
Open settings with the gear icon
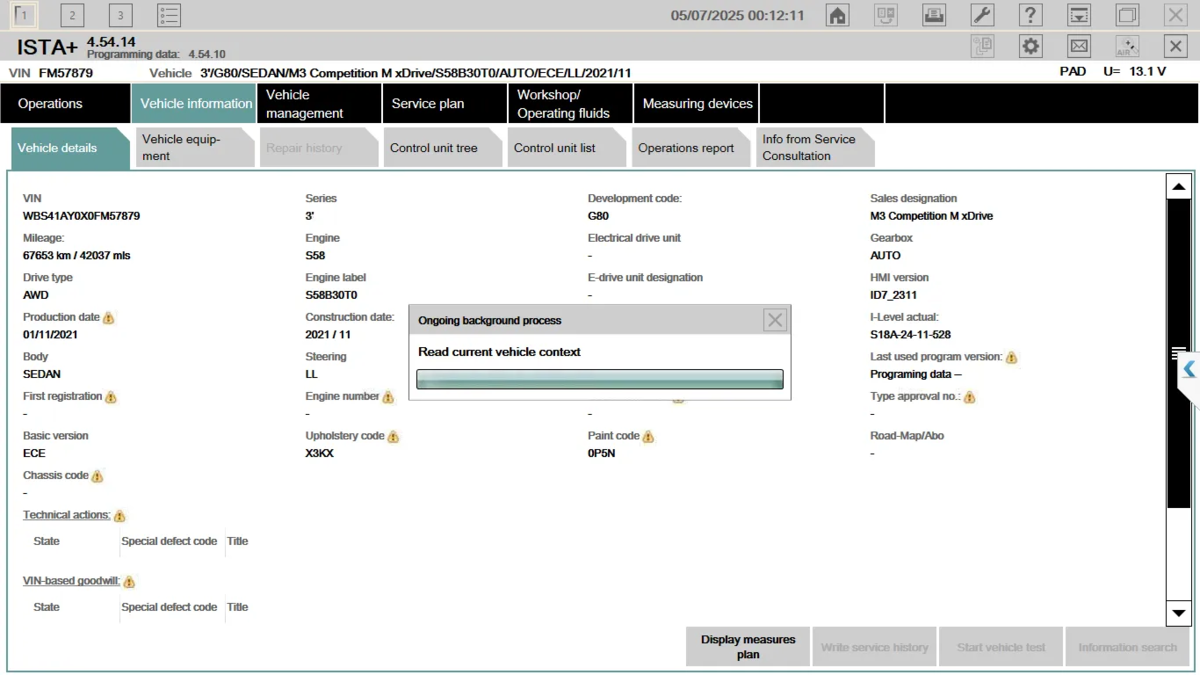(1030, 46)
